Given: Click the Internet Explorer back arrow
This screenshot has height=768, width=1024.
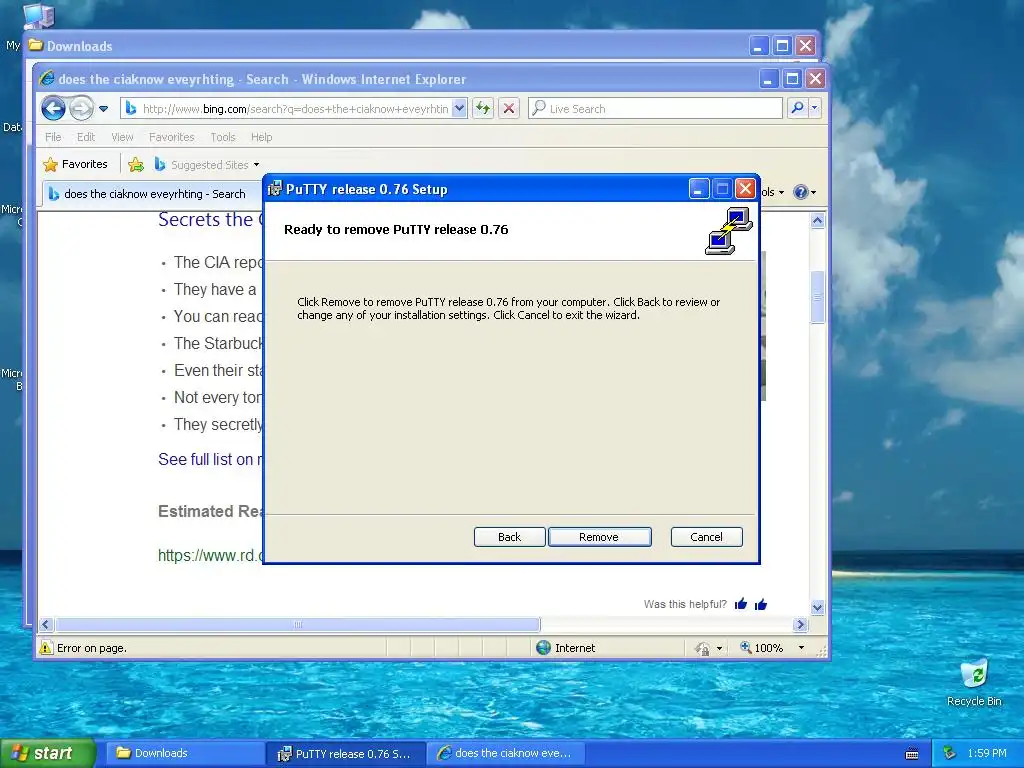Looking at the screenshot, I should 54,108.
